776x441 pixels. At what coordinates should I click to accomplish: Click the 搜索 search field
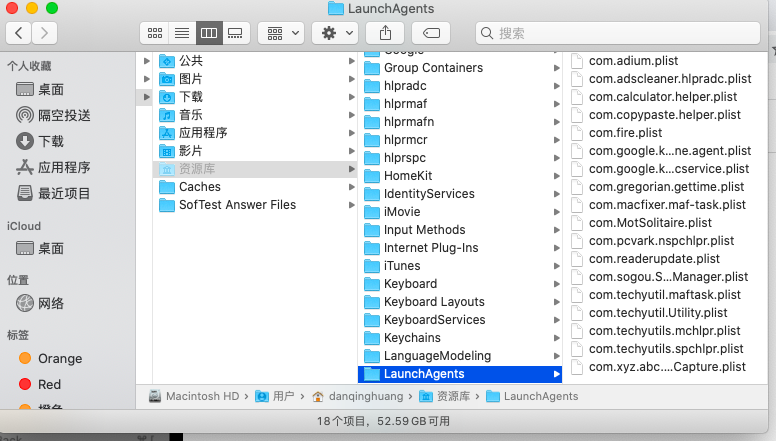point(618,33)
